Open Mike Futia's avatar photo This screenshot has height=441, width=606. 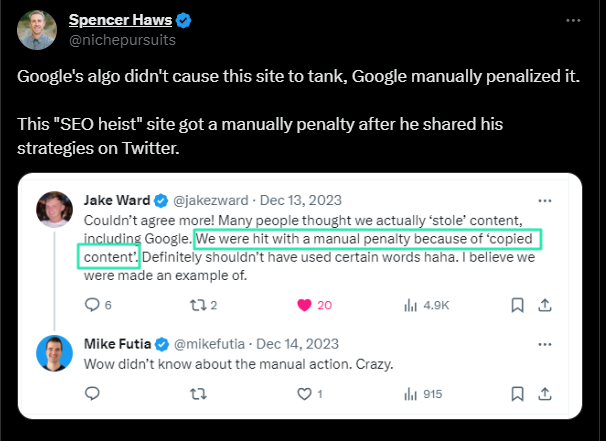pos(53,353)
